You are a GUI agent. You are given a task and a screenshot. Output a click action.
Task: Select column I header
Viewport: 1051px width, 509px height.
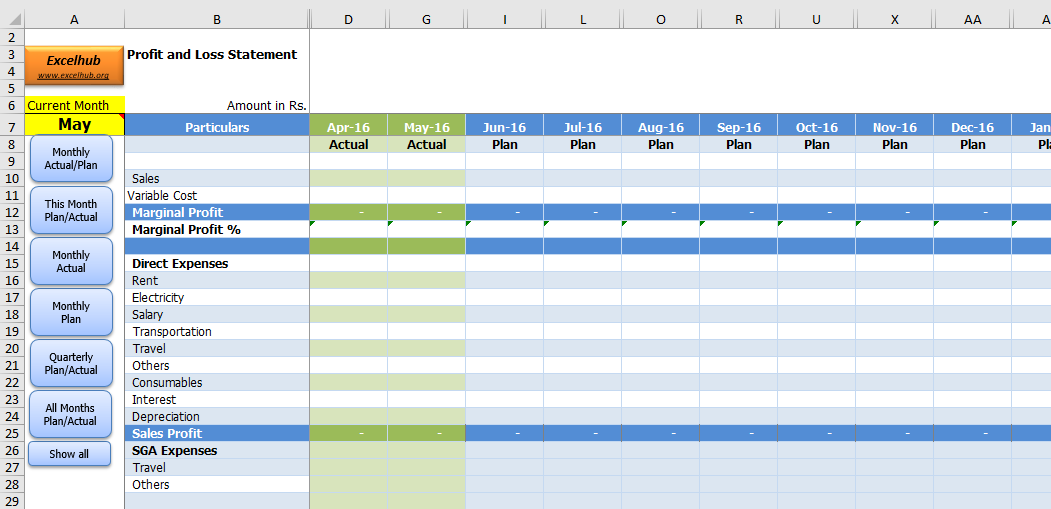pos(505,20)
